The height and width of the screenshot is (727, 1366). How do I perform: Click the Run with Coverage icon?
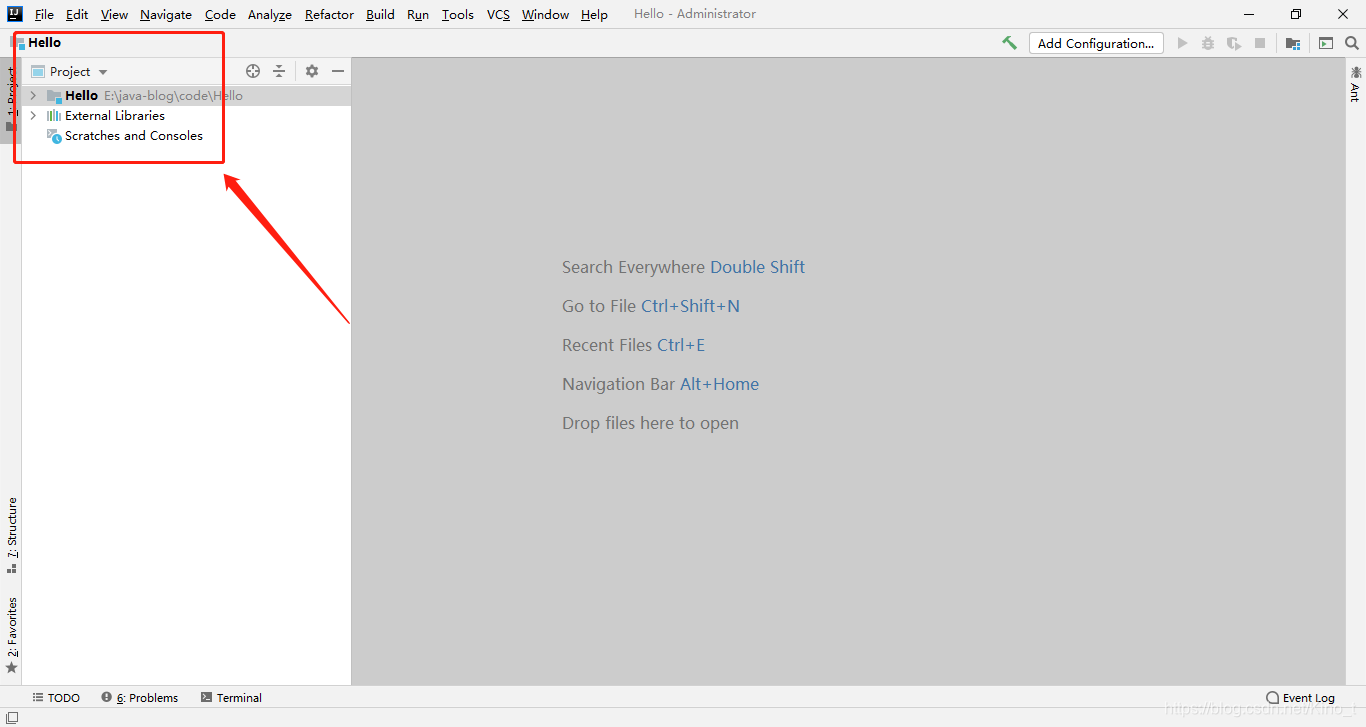coord(1234,43)
